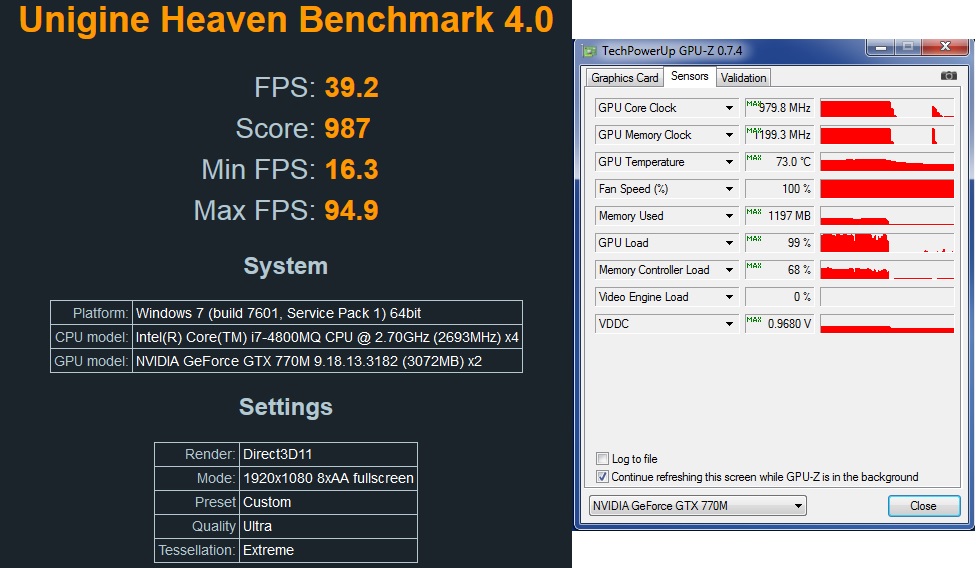The width and height of the screenshot is (976, 568).
Task: Click the GPU Core Clock history graph
Action: [887, 108]
